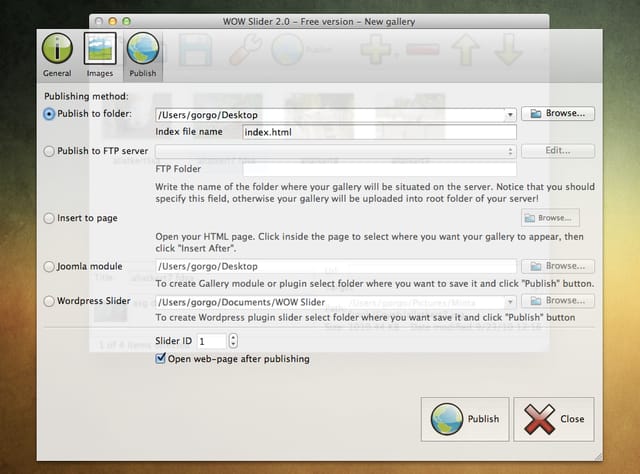Click the FTP Folder input field
This screenshot has height=474, width=640.
pyautogui.click(x=379, y=169)
